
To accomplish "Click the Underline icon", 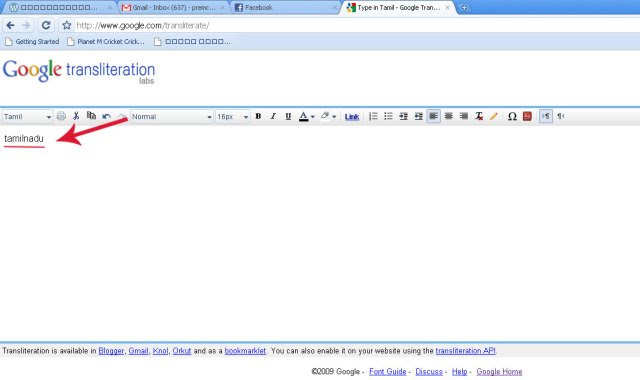I will coord(288,116).
